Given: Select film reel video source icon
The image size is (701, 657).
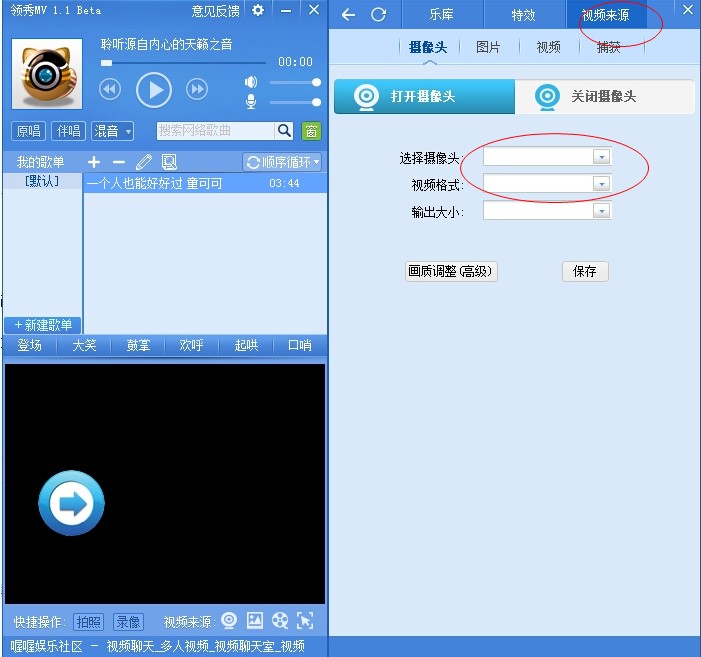Looking at the screenshot, I should 280,620.
